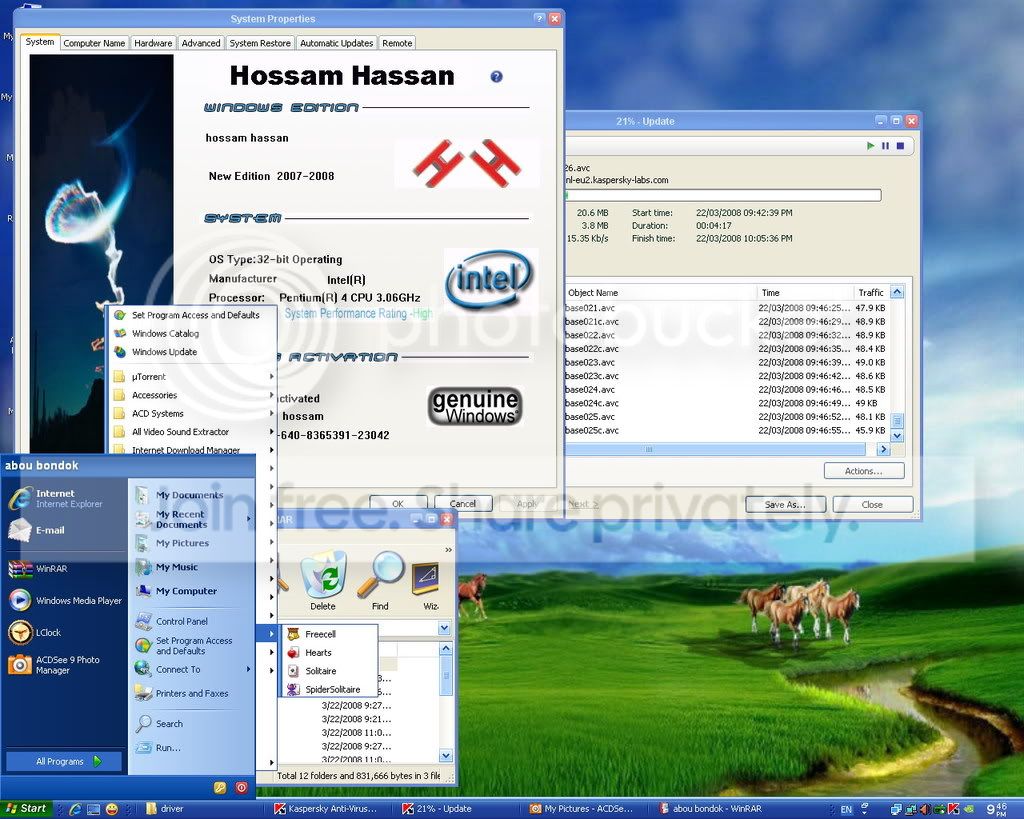The image size is (1024, 819).
Task: Click the Show Desktop quick launch icon
Action: click(x=93, y=809)
